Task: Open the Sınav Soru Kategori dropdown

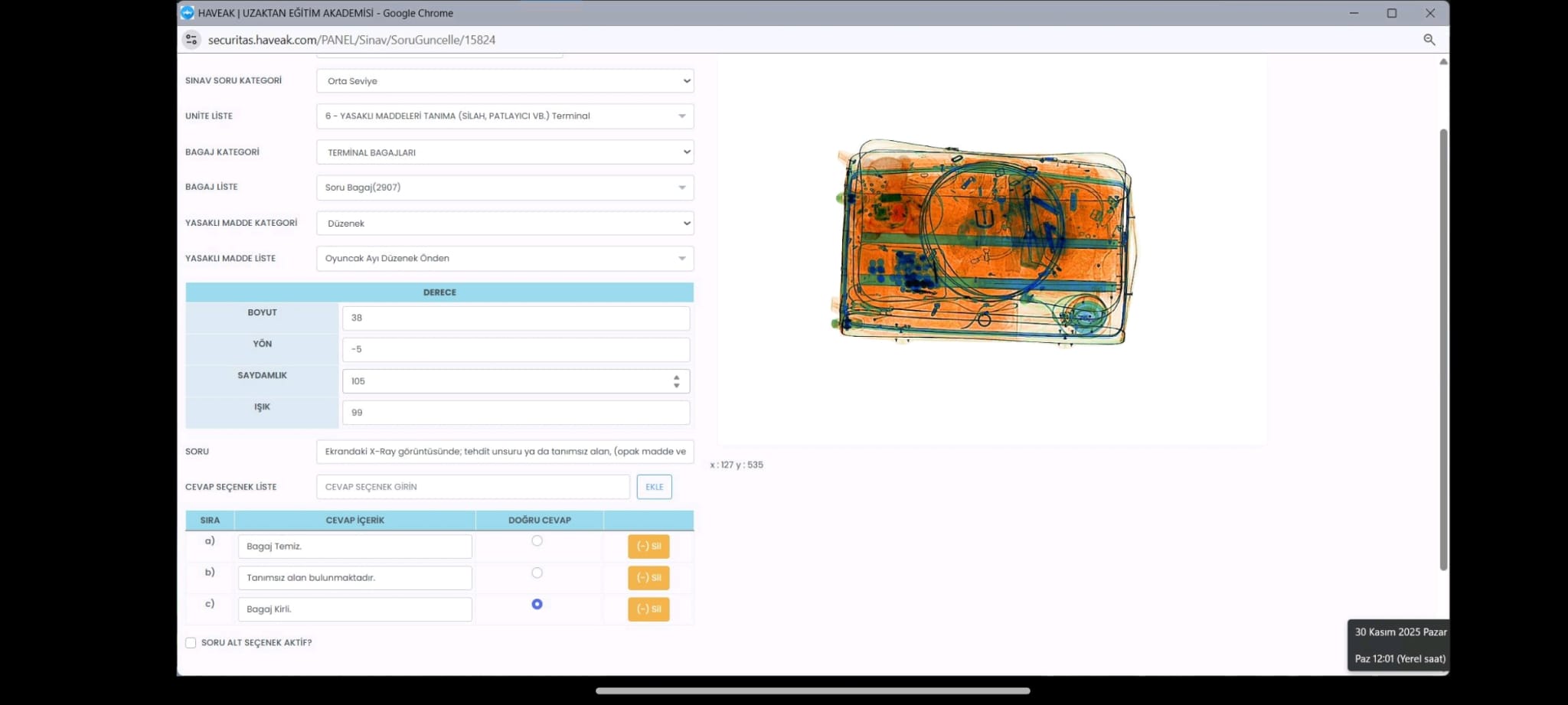Action: pyautogui.click(x=505, y=81)
